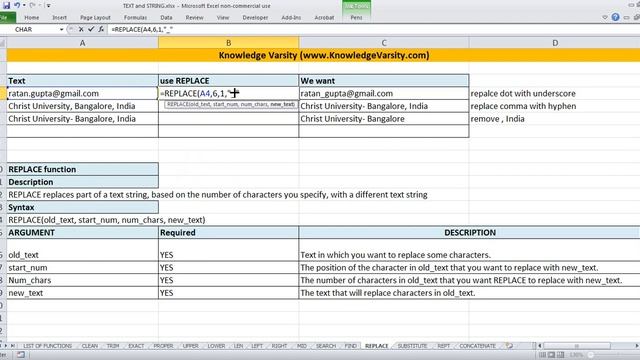Go to the SUBSTITUTE sheet tab

(x=412, y=346)
